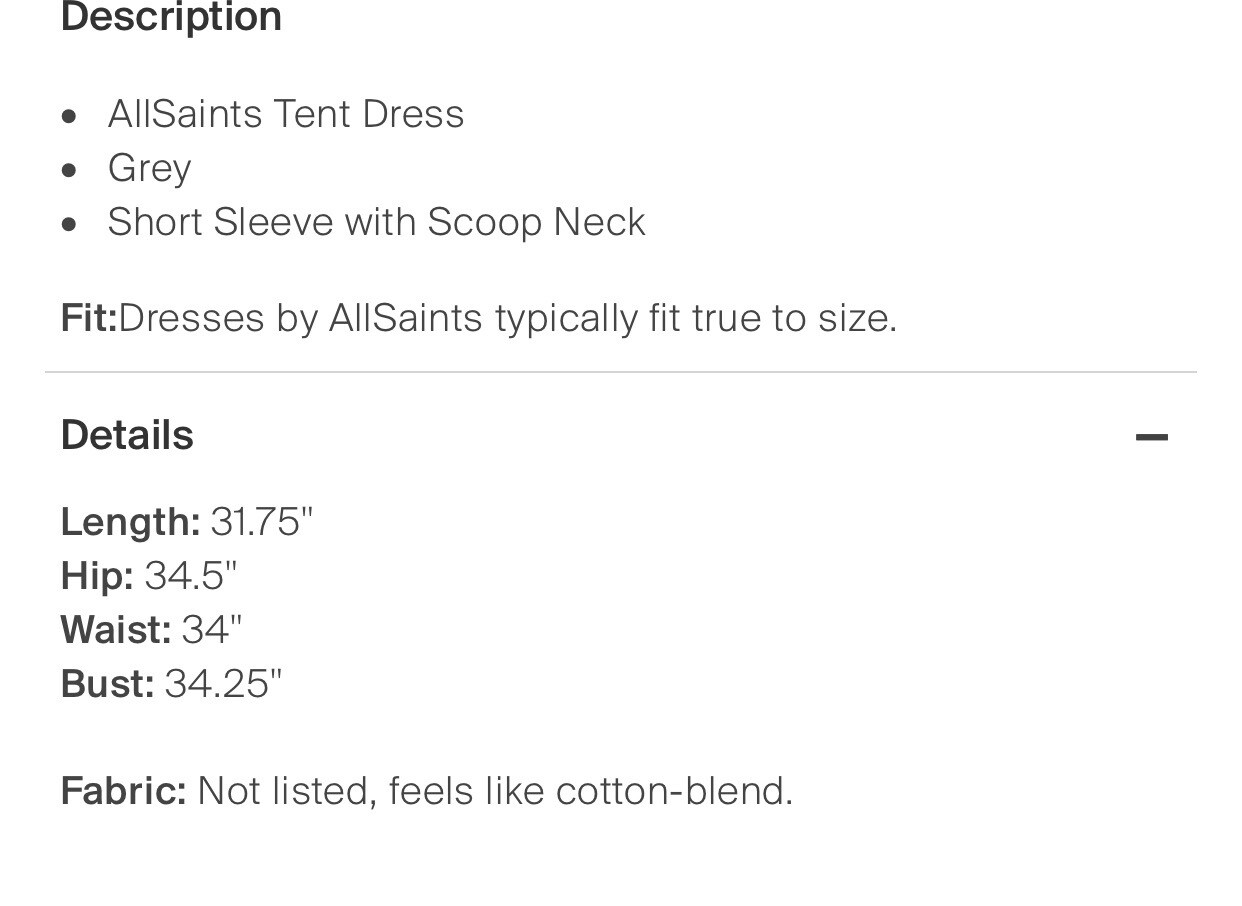Click the Details section heading
Viewport: 1242px width, 906px height.
[126, 434]
